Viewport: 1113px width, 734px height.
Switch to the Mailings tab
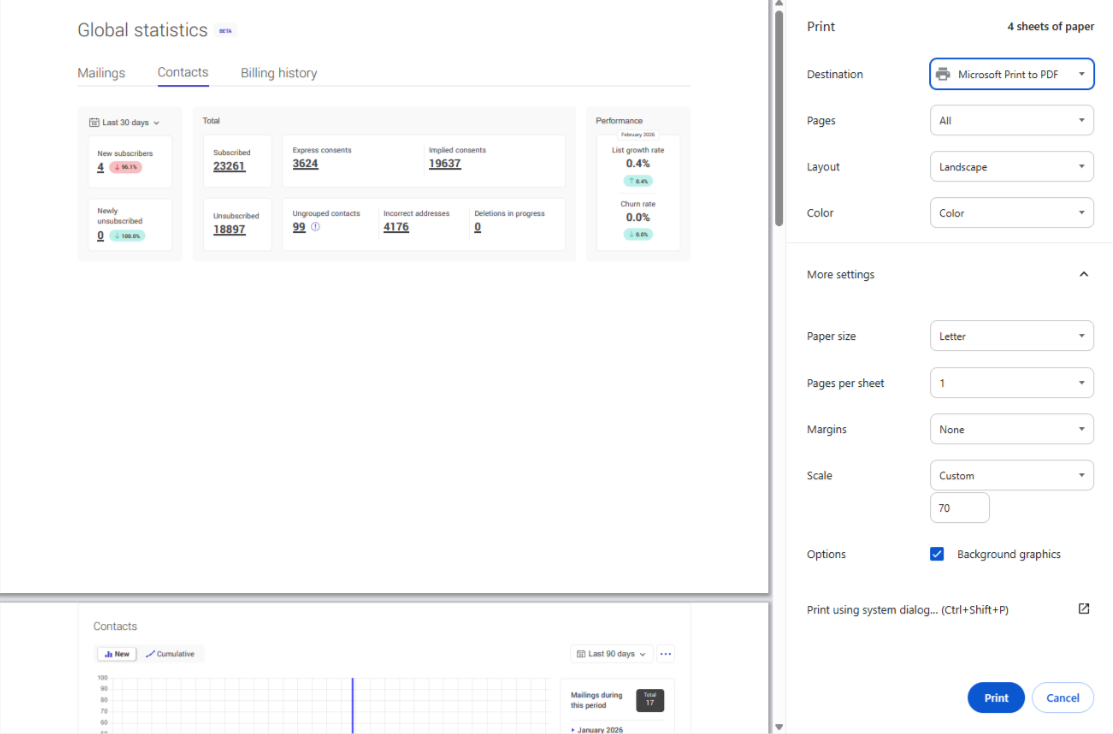(x=100, y=72)
